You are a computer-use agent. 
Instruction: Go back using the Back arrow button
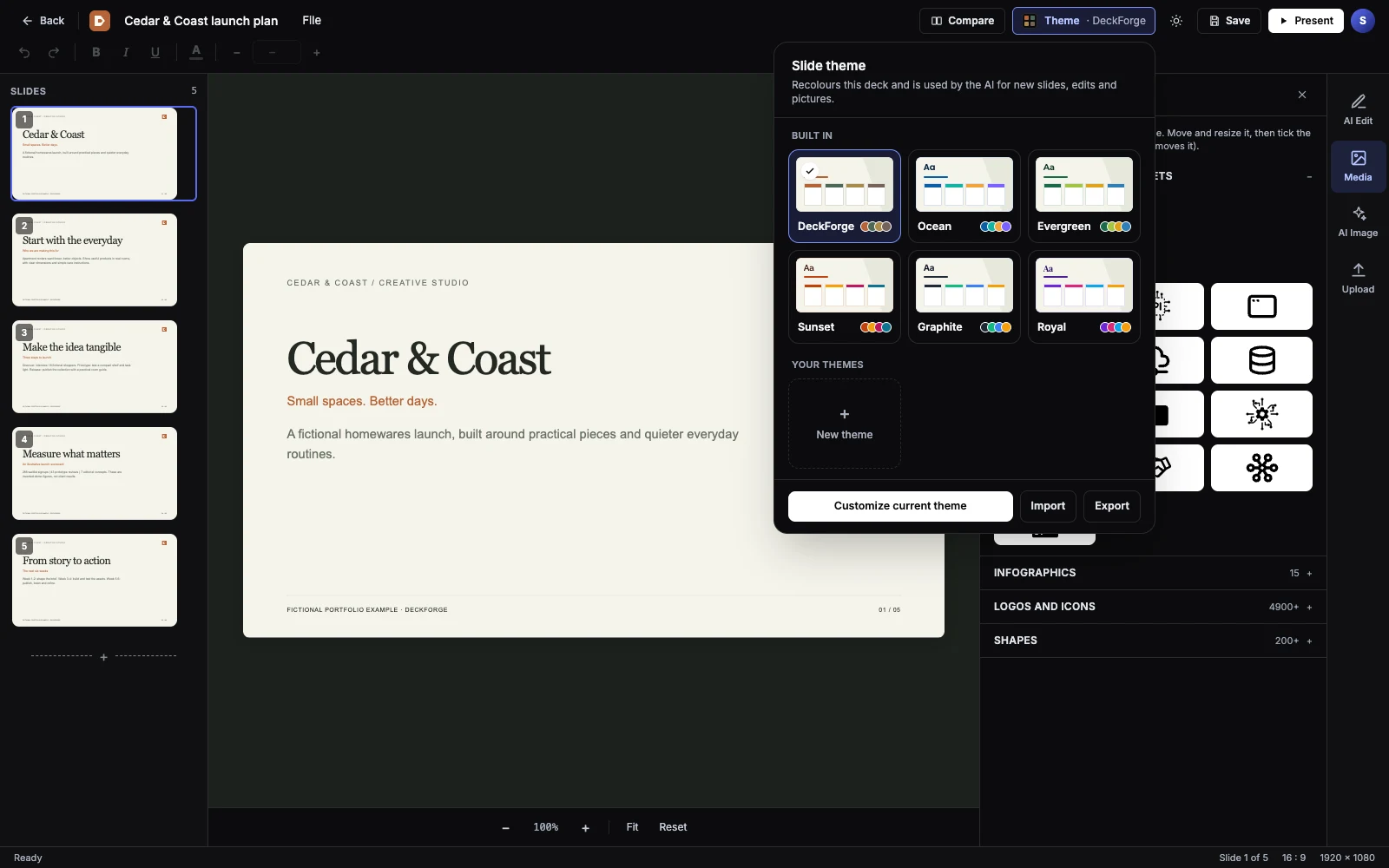click(43, 21)
